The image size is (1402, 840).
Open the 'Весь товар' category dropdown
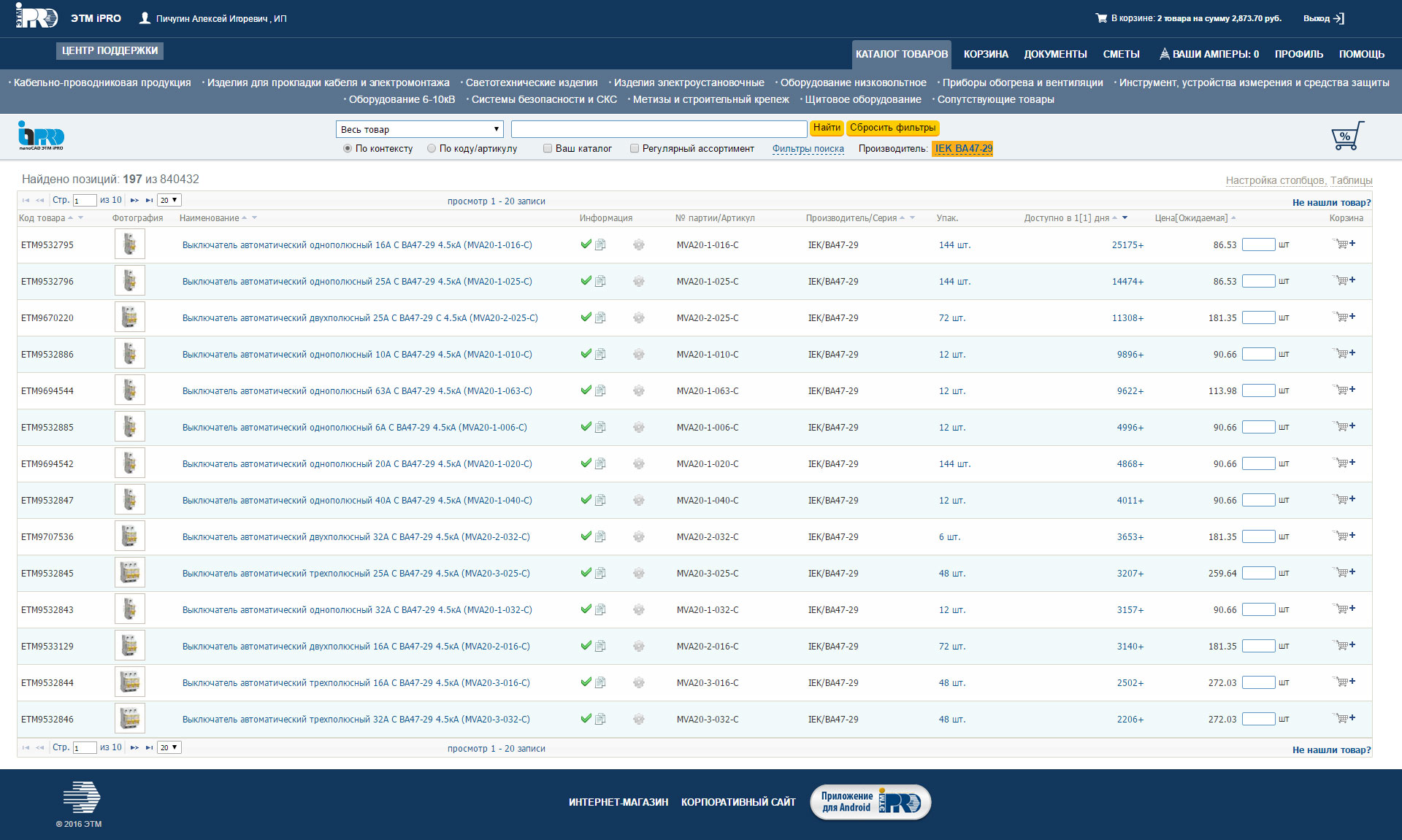tap(420, 129)
